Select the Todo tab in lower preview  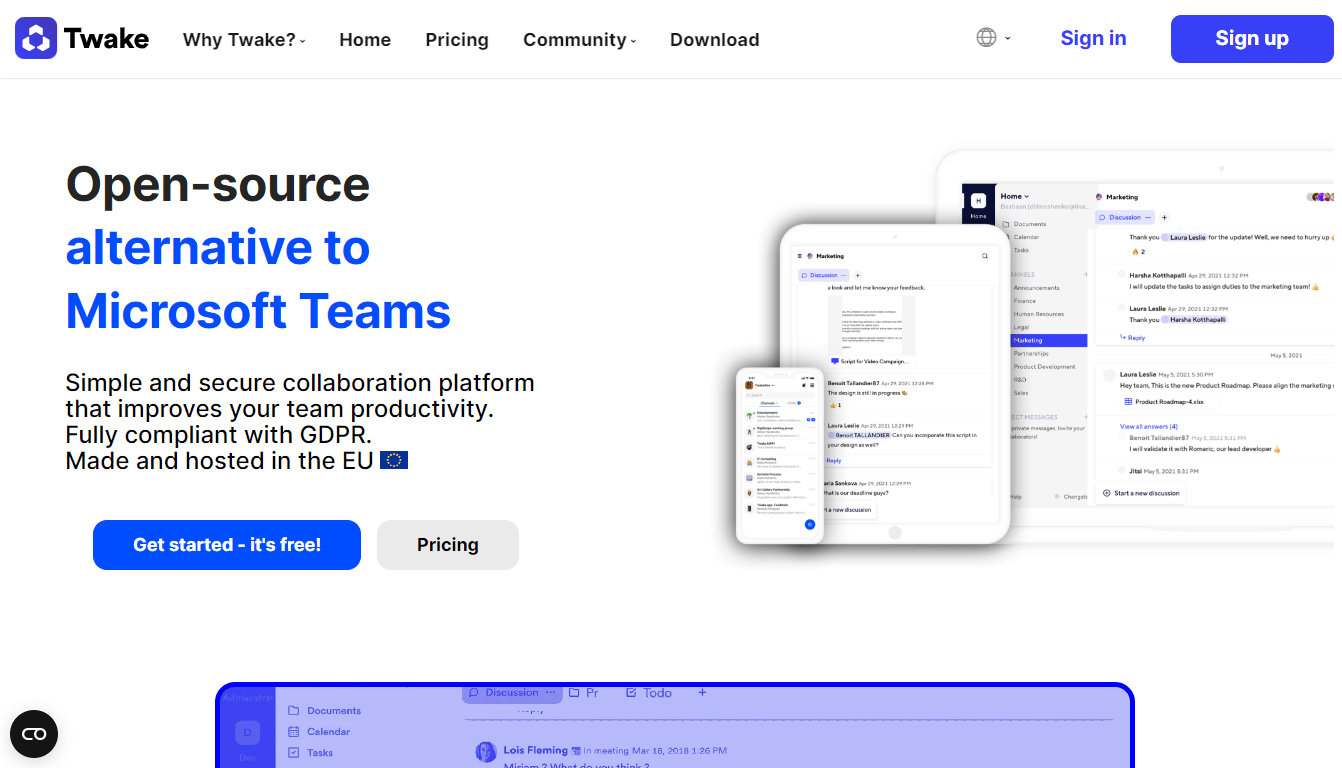pyautogui.click(x=648, y=692)
